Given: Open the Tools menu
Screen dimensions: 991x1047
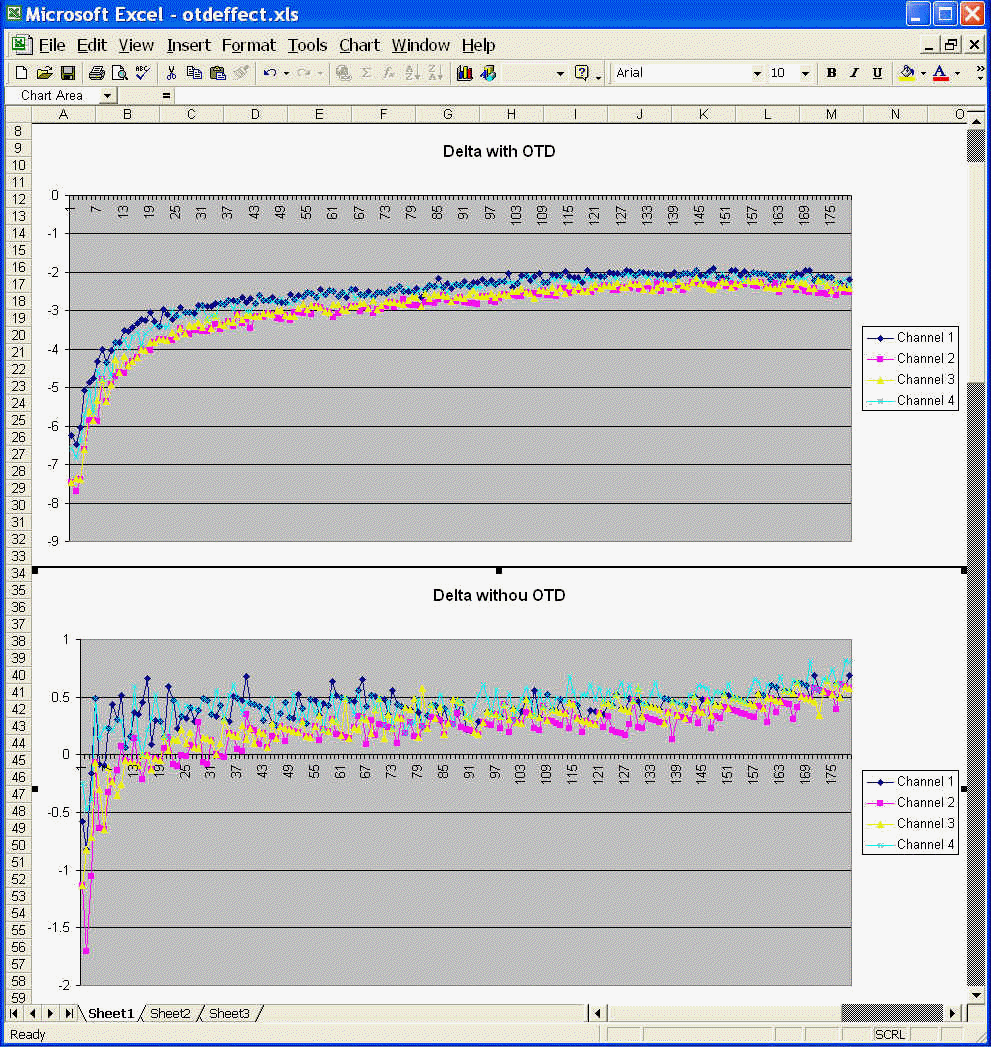Looking at the screenshot, I should pyautogui.click(x=307, y=45).
